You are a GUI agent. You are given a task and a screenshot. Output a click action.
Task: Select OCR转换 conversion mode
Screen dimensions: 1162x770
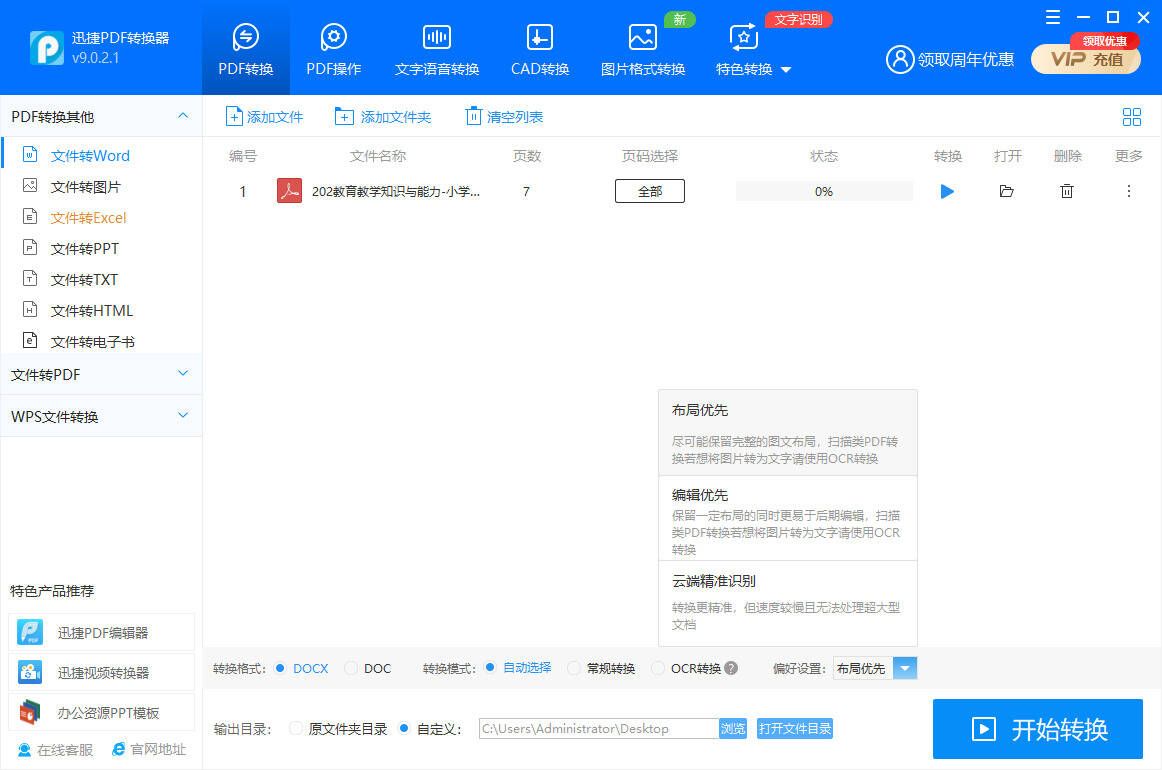click(x=657, y=668)
